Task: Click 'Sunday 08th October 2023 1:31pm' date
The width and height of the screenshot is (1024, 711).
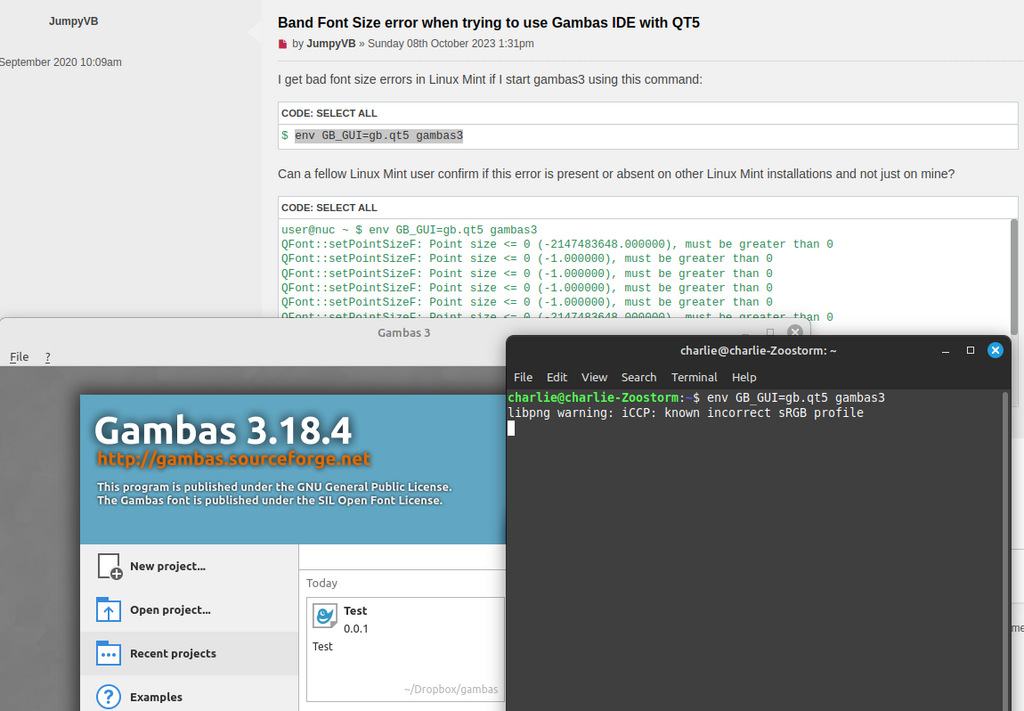Action: point(451,44)
